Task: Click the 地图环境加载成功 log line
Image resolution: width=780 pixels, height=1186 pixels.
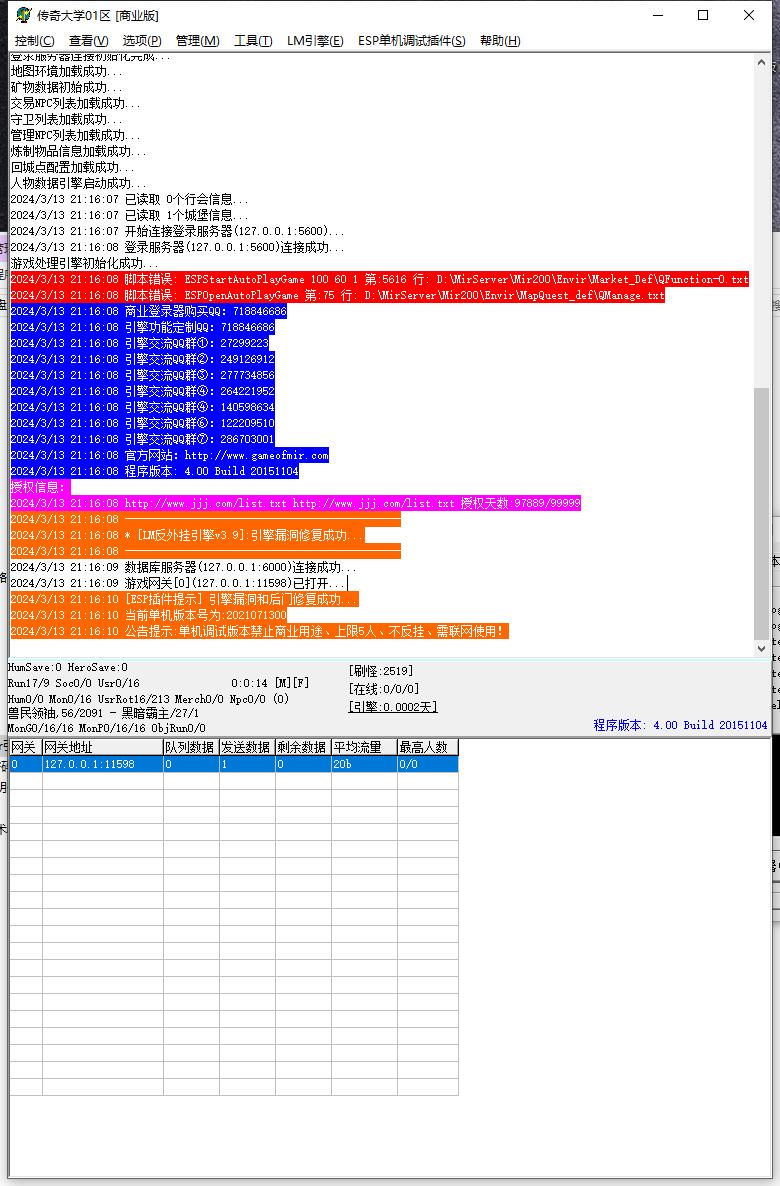Action: [66, 71]
